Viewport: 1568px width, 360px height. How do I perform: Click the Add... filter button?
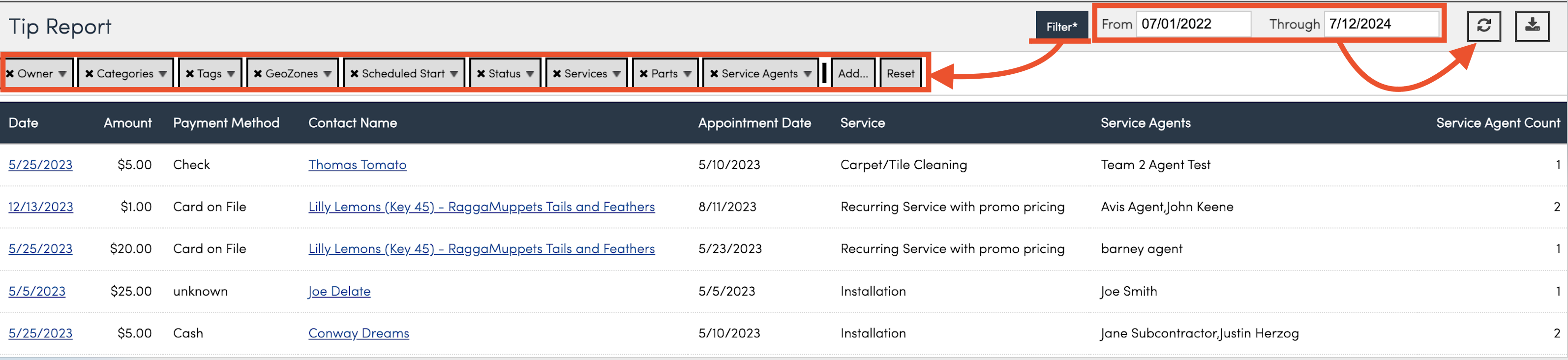[x=853, y=74]
